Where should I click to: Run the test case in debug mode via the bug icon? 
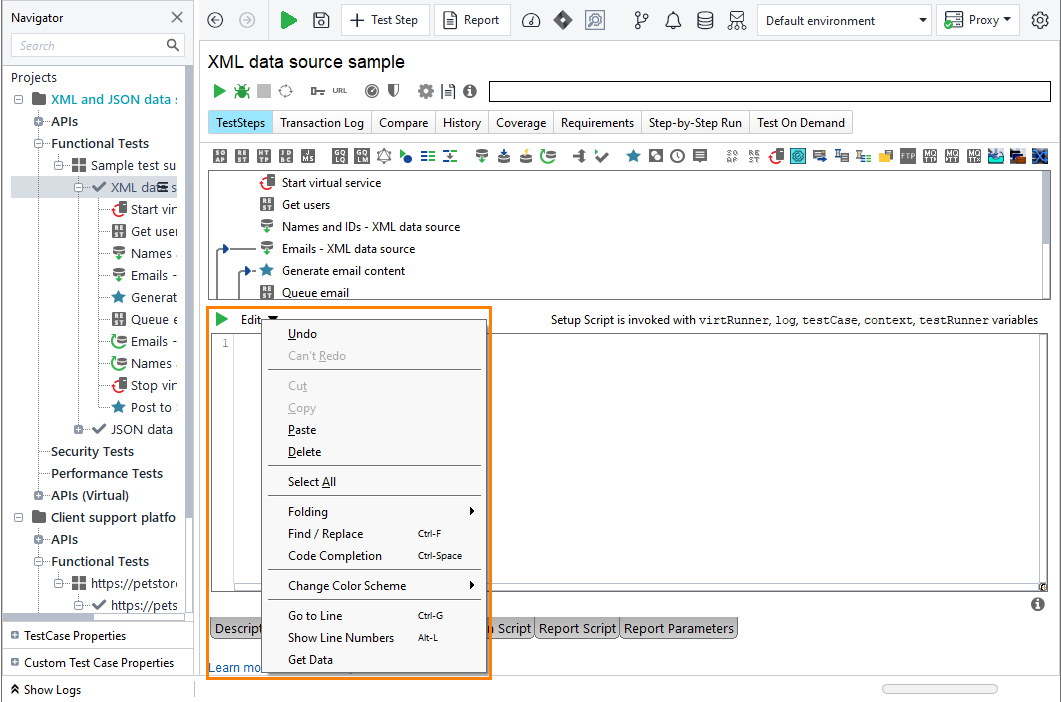[x=242, y=91]
